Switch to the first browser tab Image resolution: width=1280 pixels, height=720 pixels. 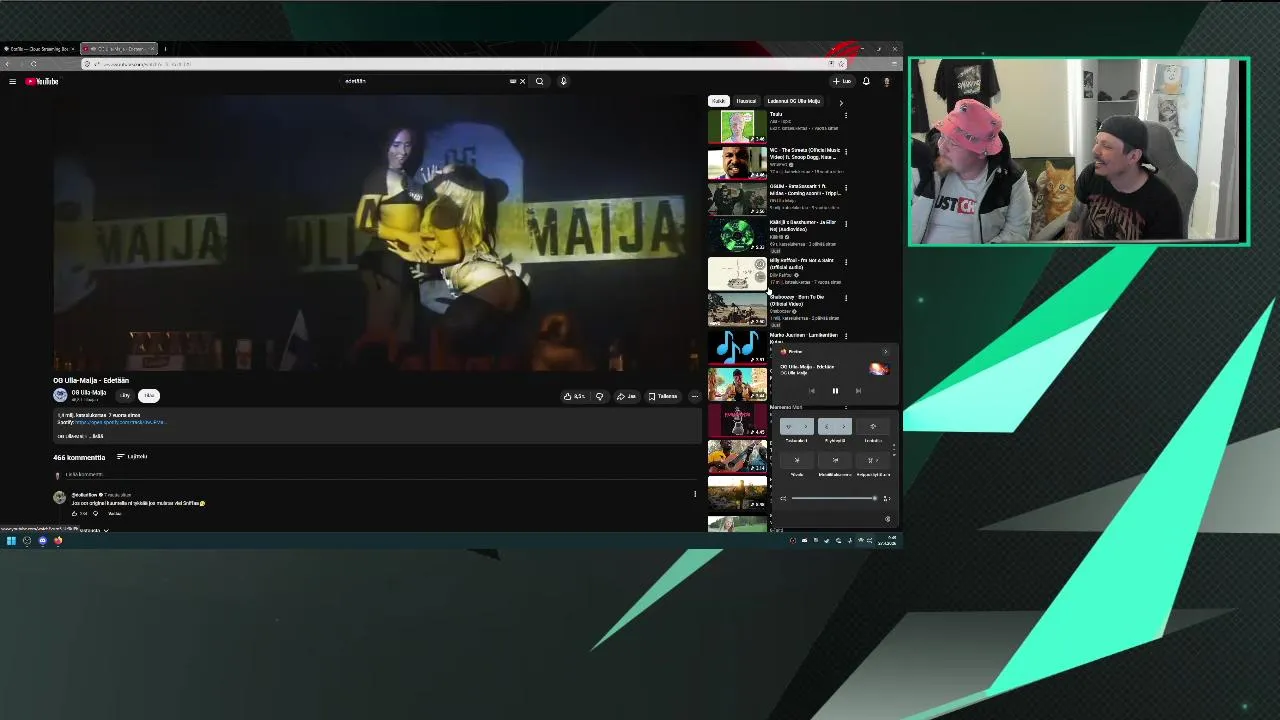38,48
